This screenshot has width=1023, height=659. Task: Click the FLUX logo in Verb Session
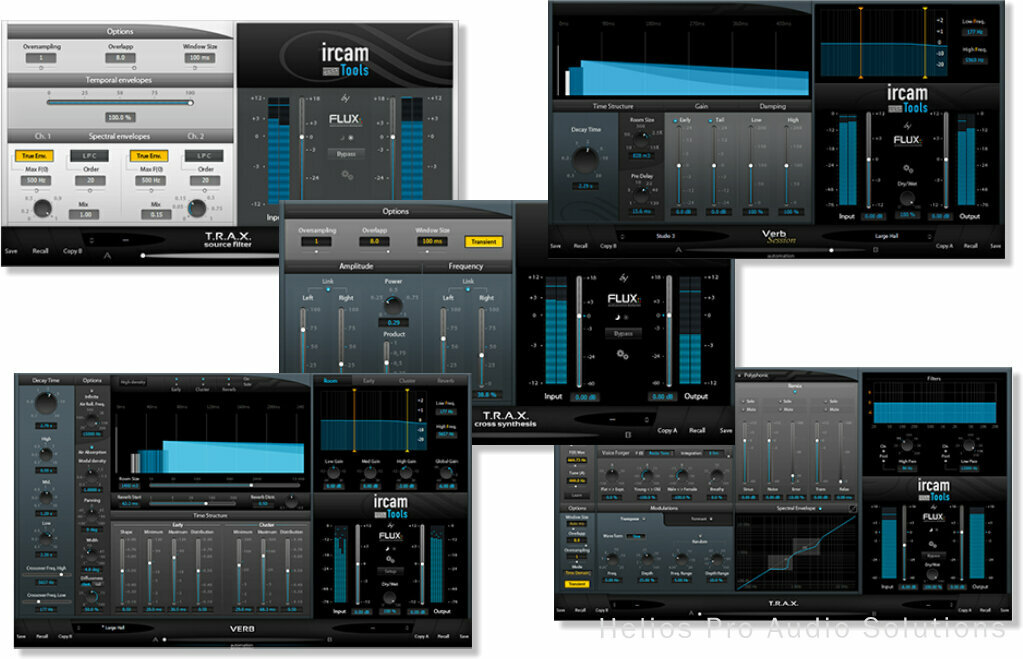tap(907, 140)
